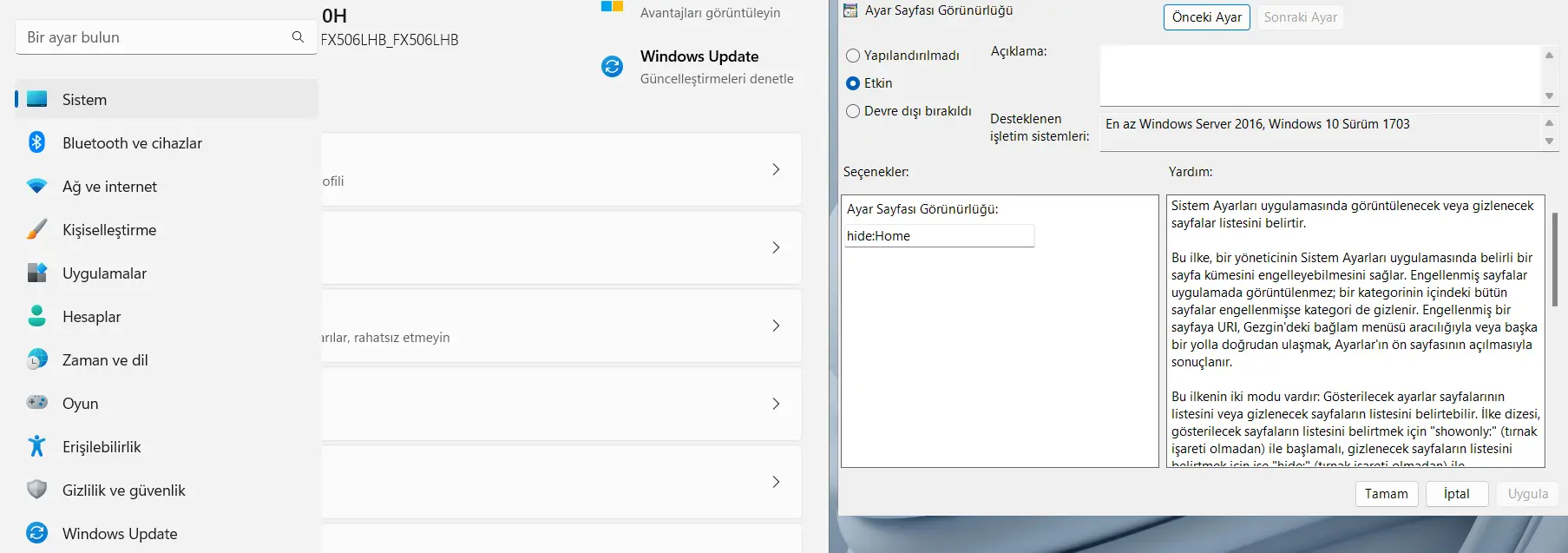Click the Sistem monitor icon in sidebar
1568x553 pixels.
(36, 99)
